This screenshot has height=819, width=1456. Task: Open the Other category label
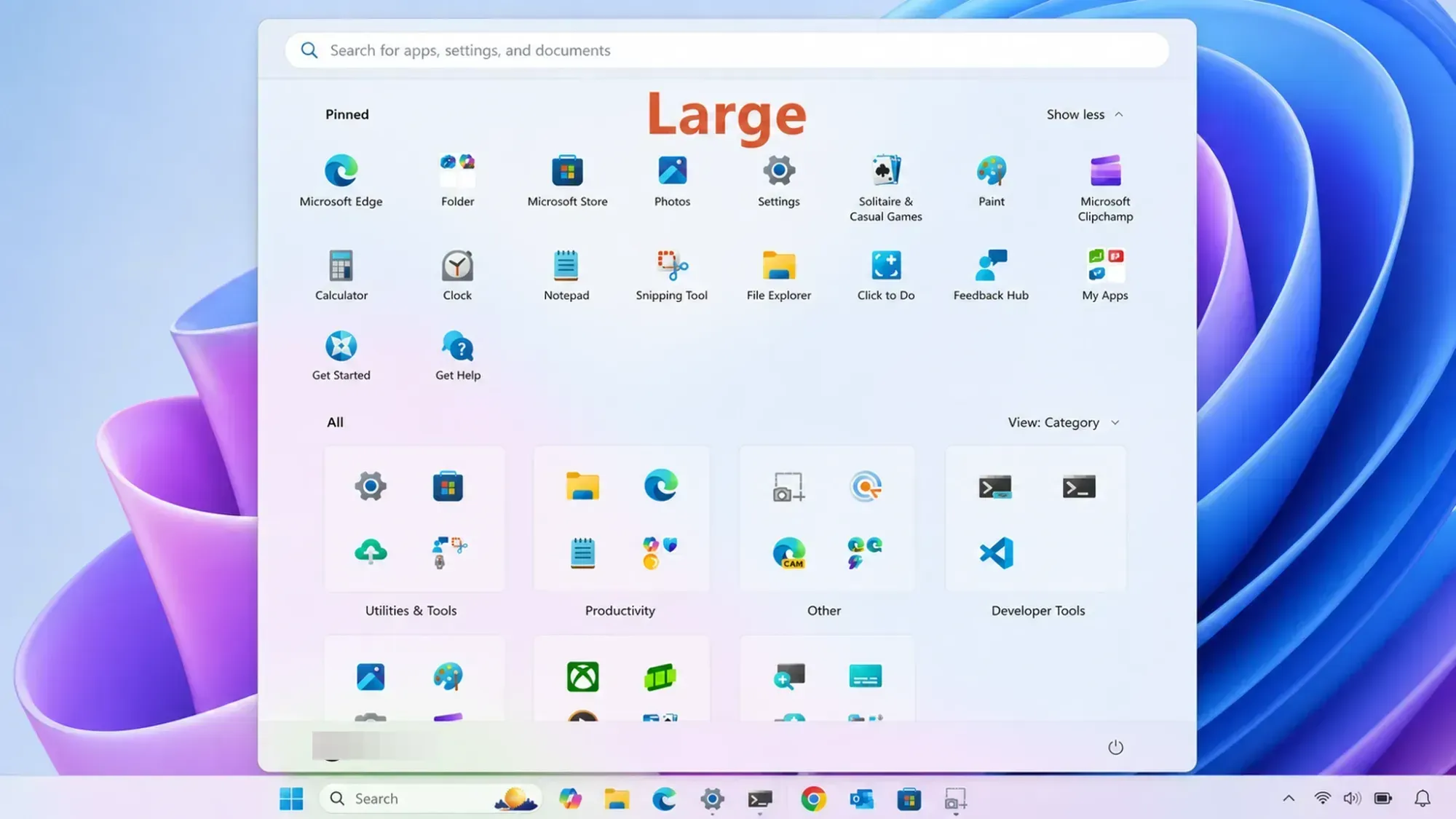click(x=824, y=610)
